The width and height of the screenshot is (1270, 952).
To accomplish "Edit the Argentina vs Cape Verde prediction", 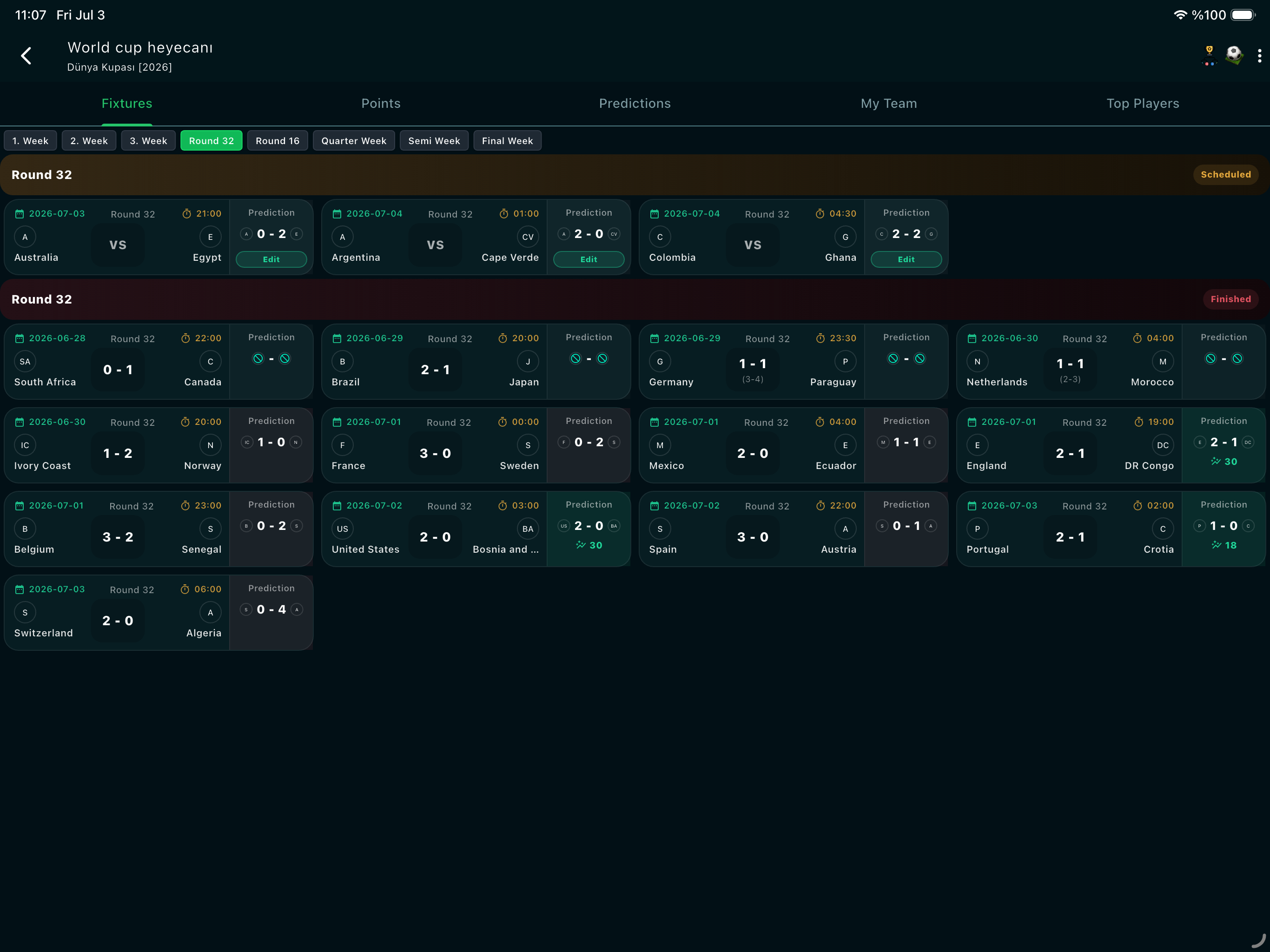I will click(x=589, y=259).
